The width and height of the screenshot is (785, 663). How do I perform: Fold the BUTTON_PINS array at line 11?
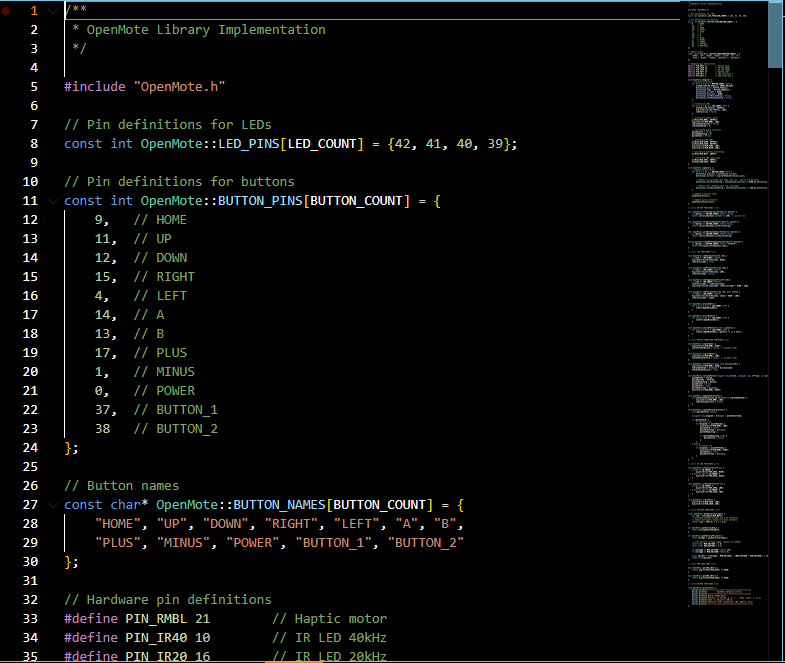[53, 201]
